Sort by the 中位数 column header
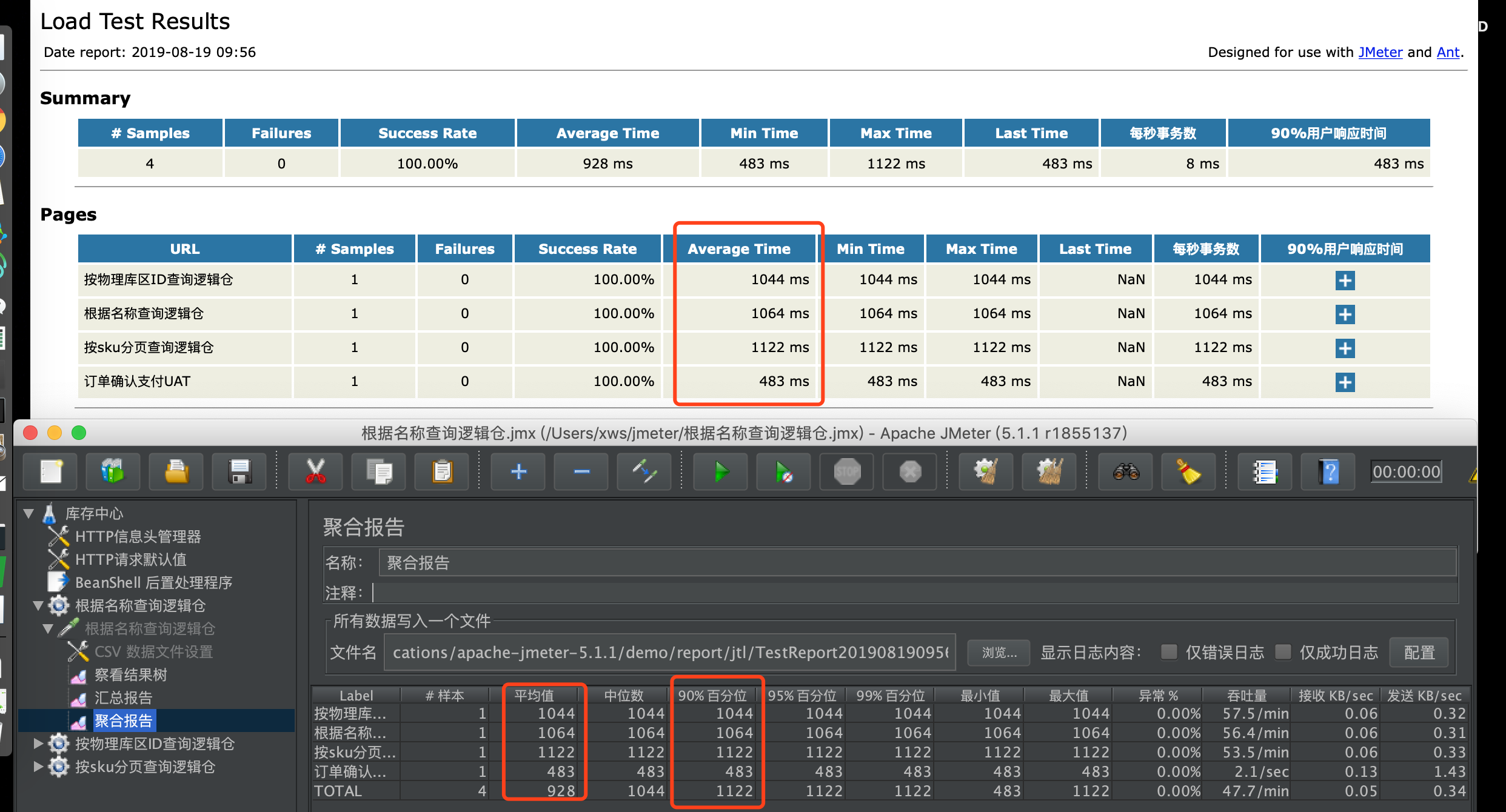This screenshot has height=812, width=1506. [x=623, y=695]
